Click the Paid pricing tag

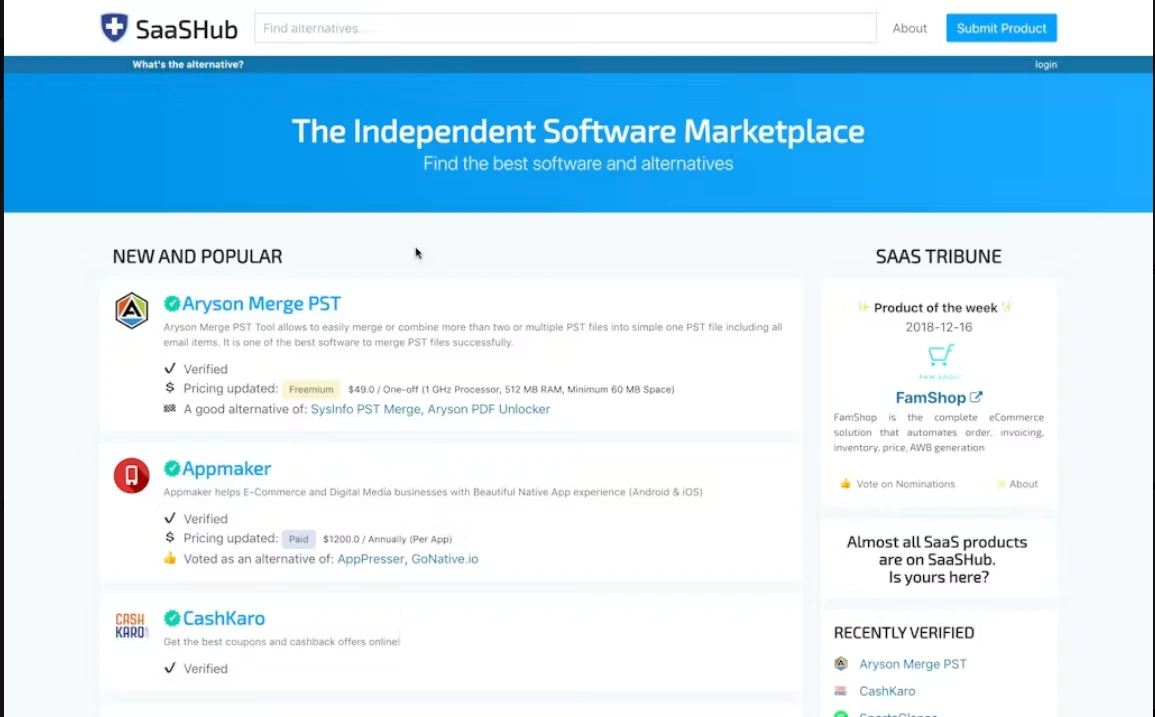coord(298,539)
